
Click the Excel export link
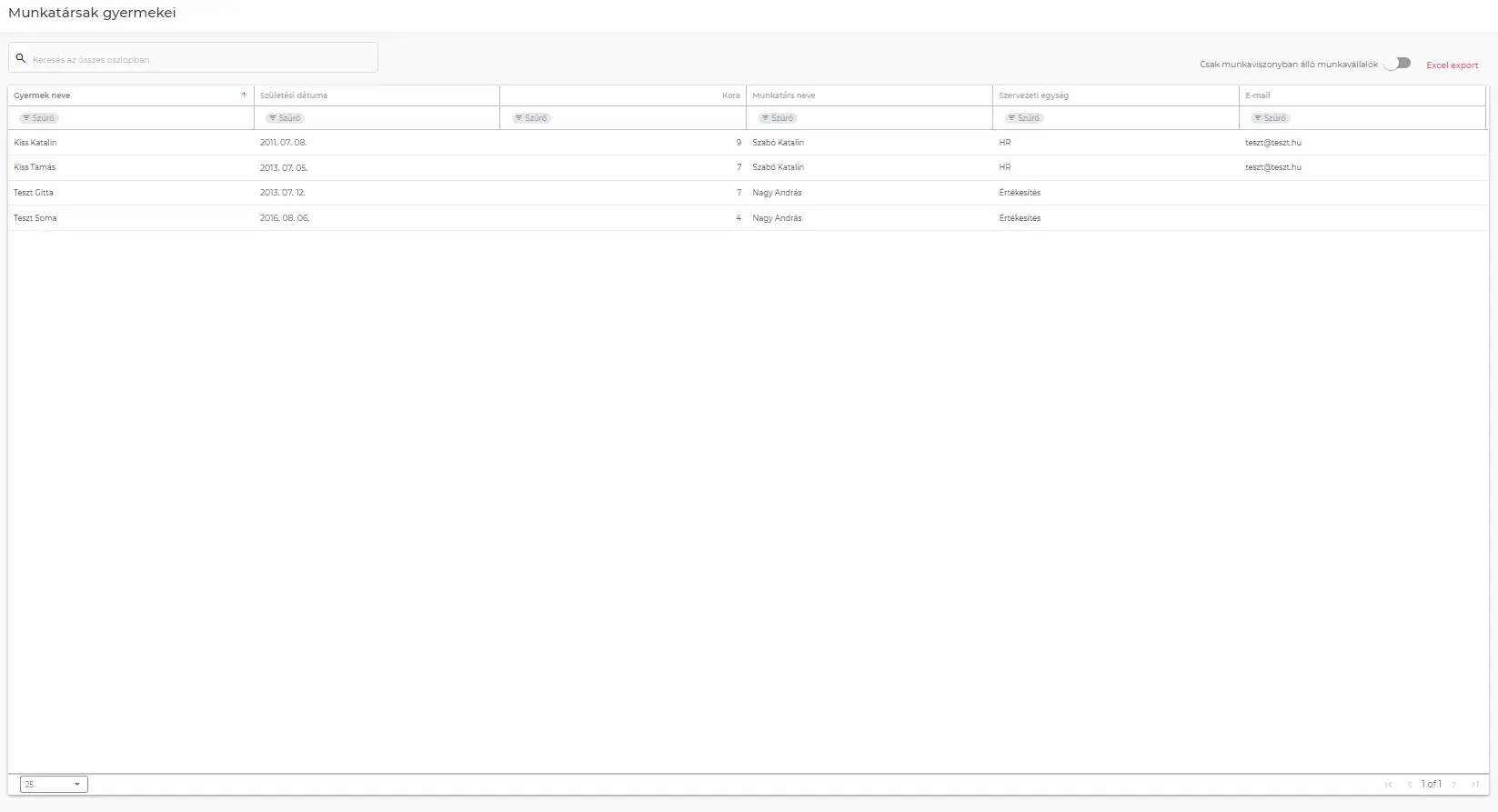[1452, 65]
